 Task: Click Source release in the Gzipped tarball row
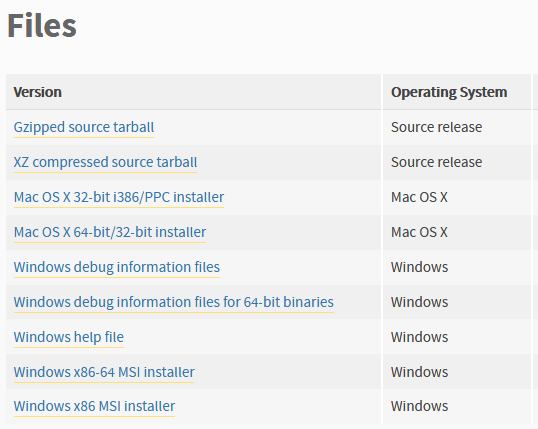point(436,127)
